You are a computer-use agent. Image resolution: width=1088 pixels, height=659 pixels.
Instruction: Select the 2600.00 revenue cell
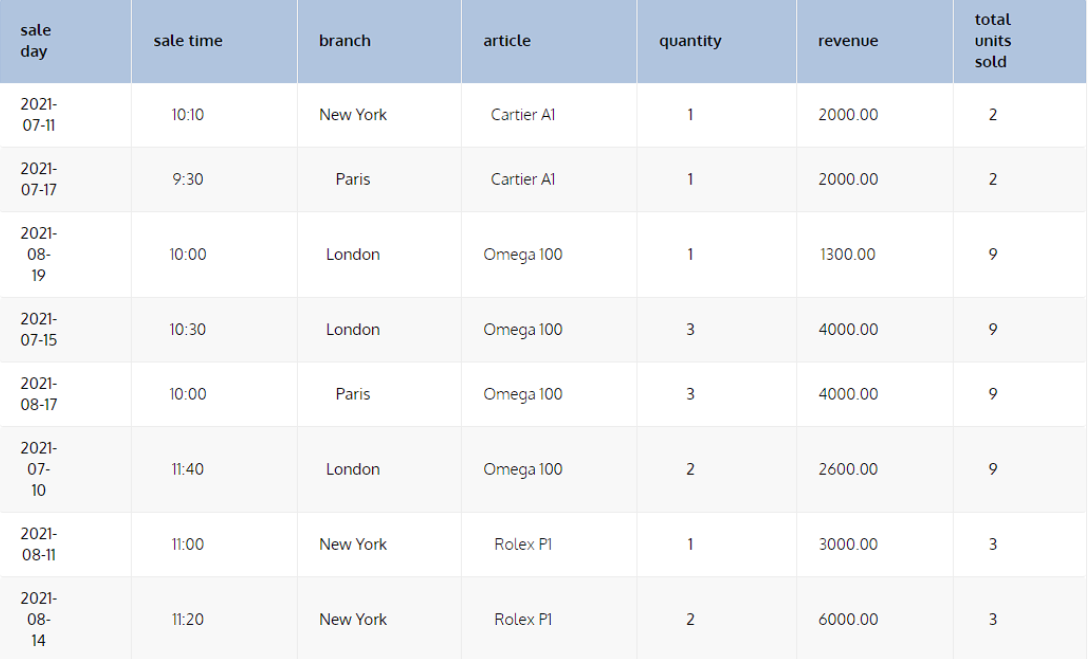[x=848, y=469]
